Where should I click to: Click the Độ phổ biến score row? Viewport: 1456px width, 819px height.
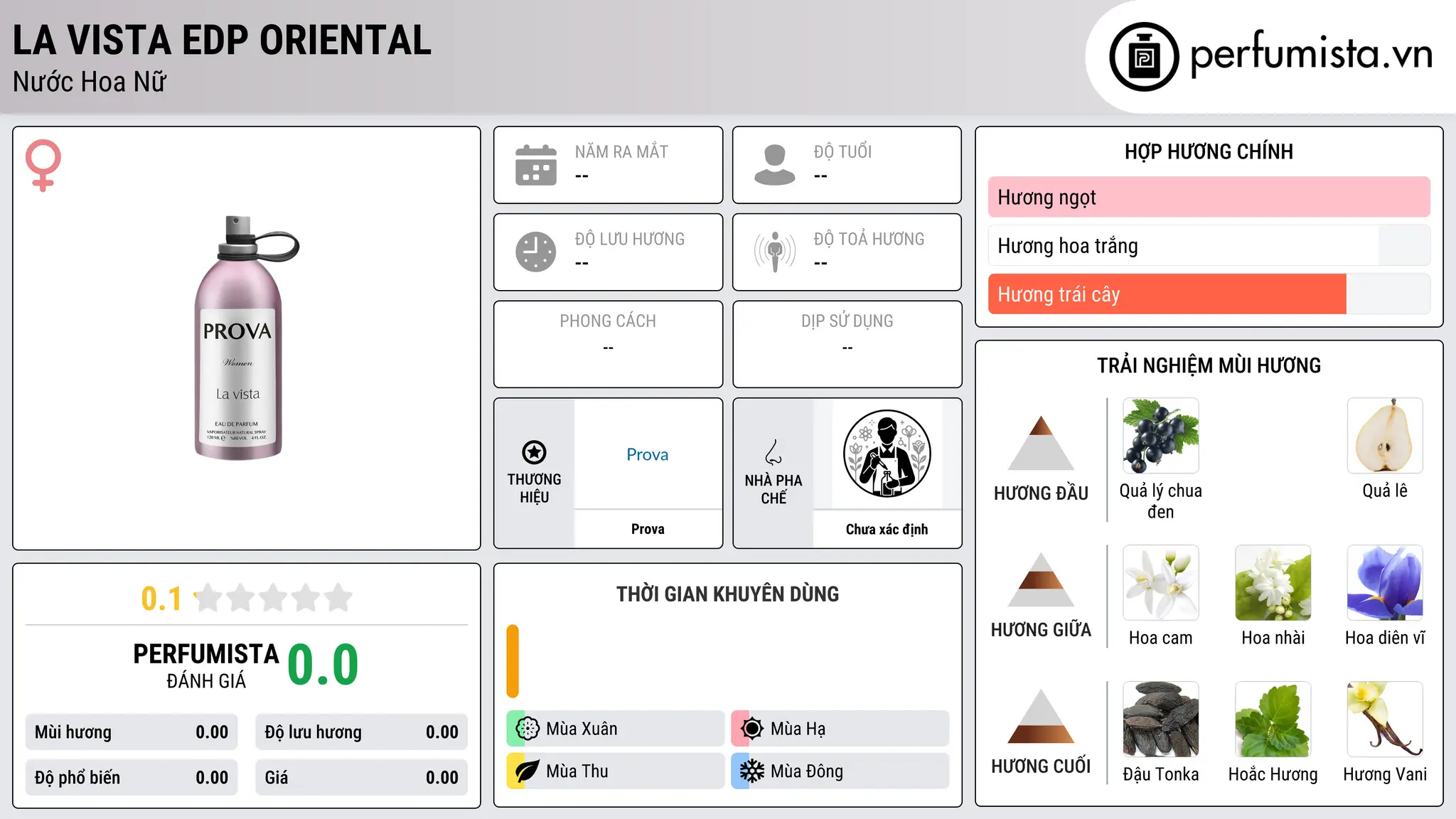tap(132, 778)
